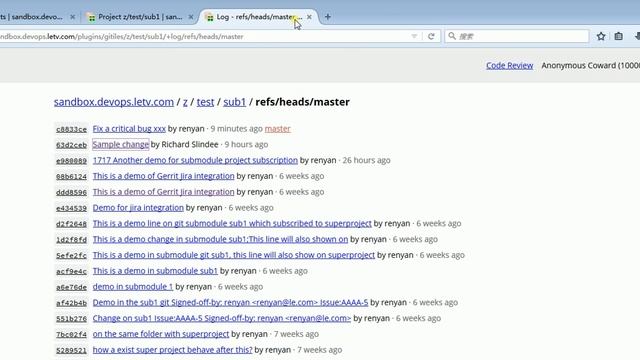
Task: Focus the browser search box
Action: pyautogui.click(x=517, y=36)
